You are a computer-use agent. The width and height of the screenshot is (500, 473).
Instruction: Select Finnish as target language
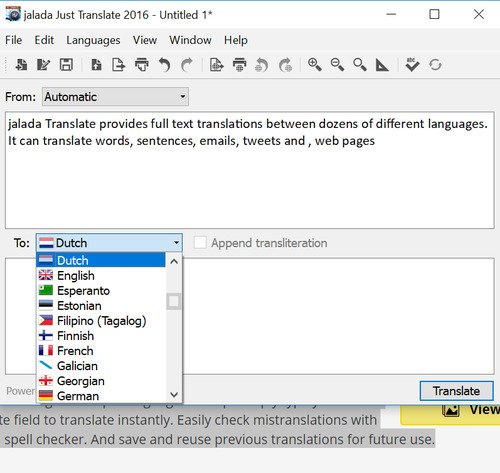click(x=101, y=336)
